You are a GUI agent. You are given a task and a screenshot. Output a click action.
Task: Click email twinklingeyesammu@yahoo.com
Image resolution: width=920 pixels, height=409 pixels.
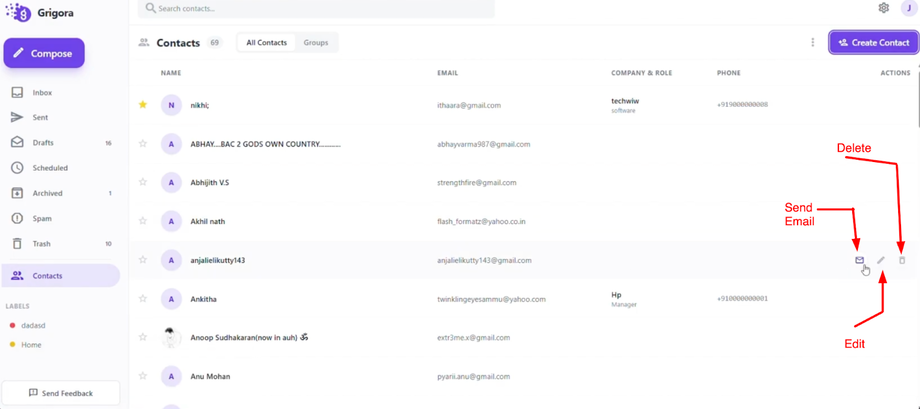[x=491, y=299]
